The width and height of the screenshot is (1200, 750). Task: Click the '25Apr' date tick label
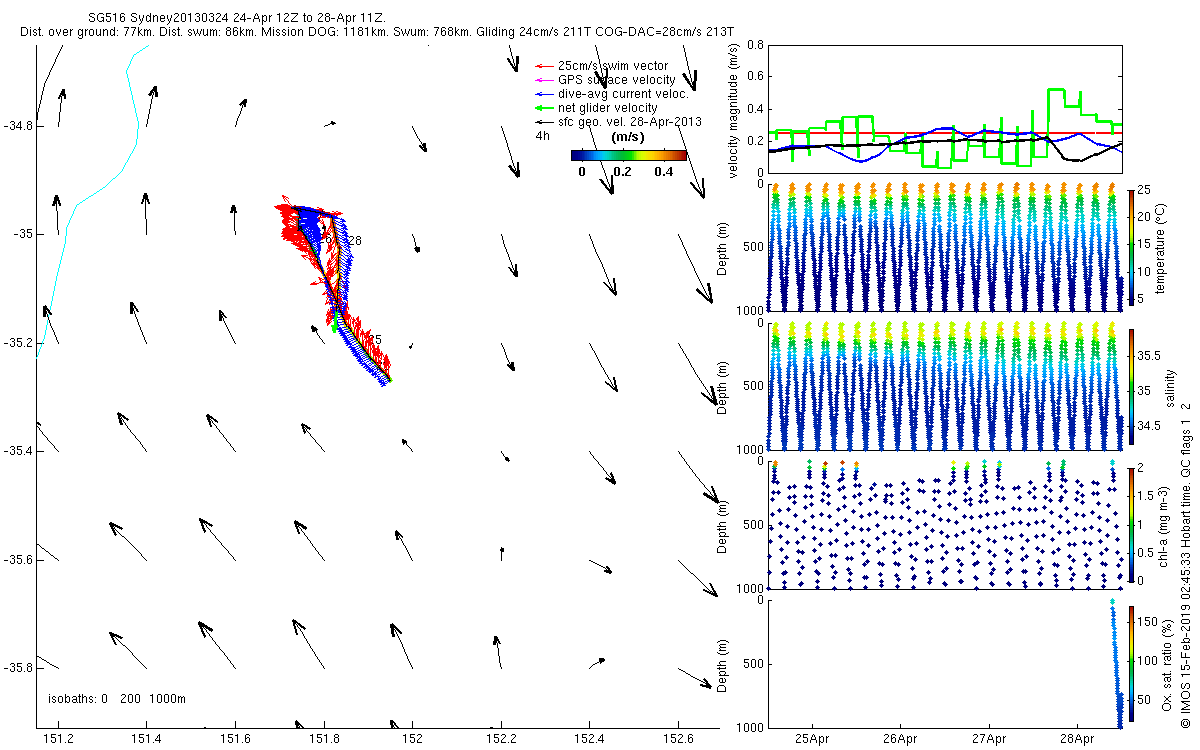pyautogui.click(x=812, y=739)
